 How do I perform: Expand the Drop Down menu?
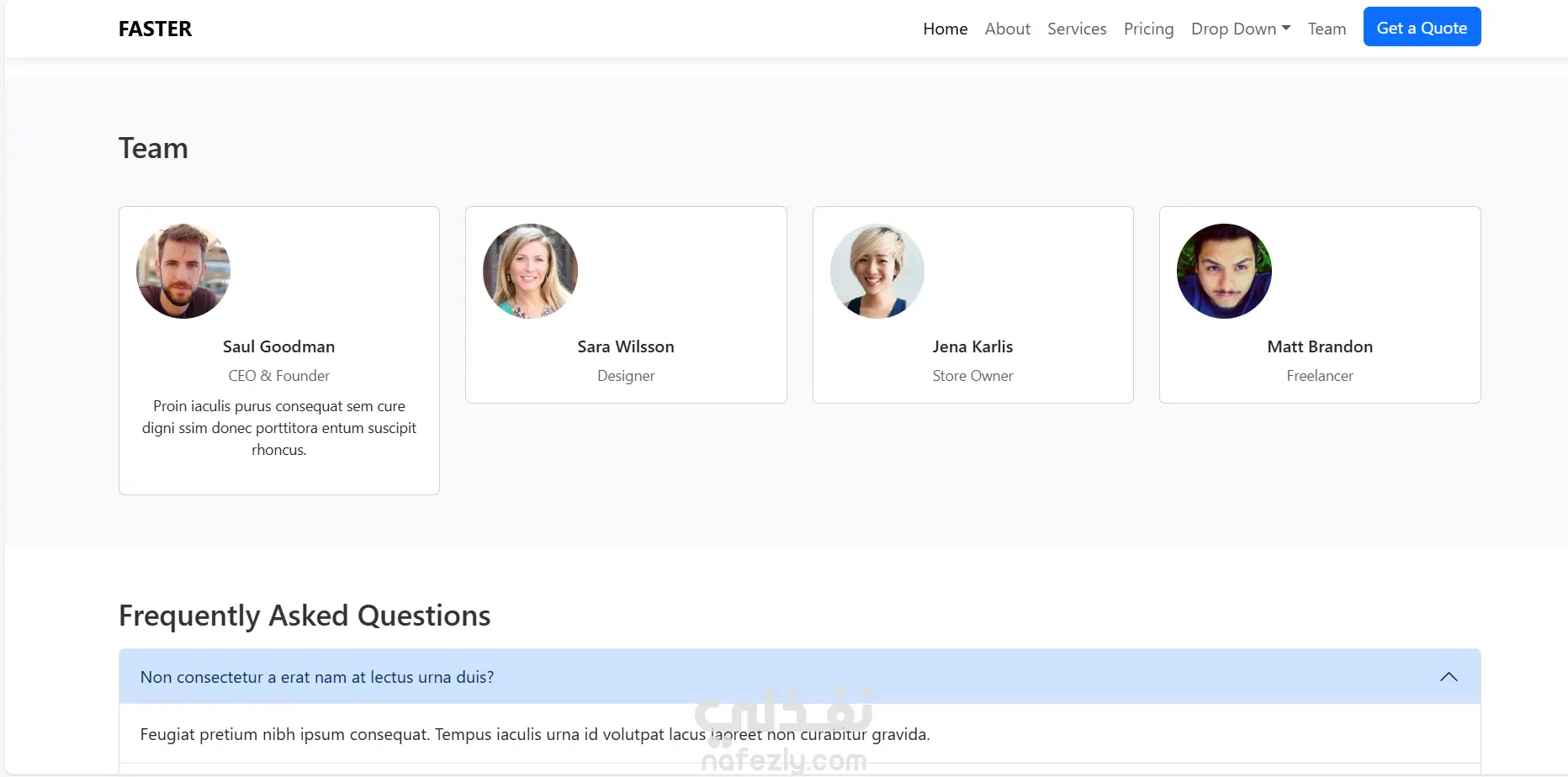click(x=1241, y=29)
